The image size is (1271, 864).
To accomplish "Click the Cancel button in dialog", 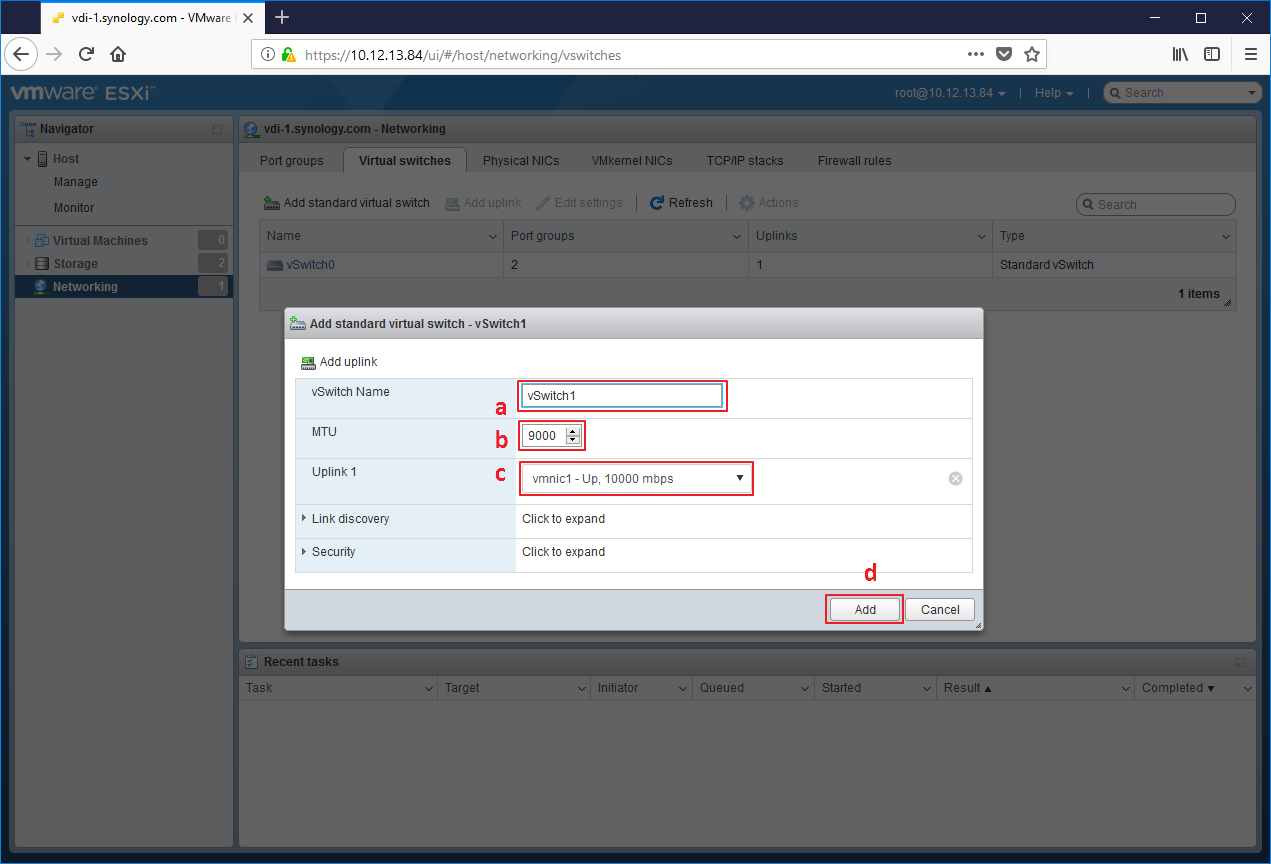I will pyautogui.click(x=940, y=610).
